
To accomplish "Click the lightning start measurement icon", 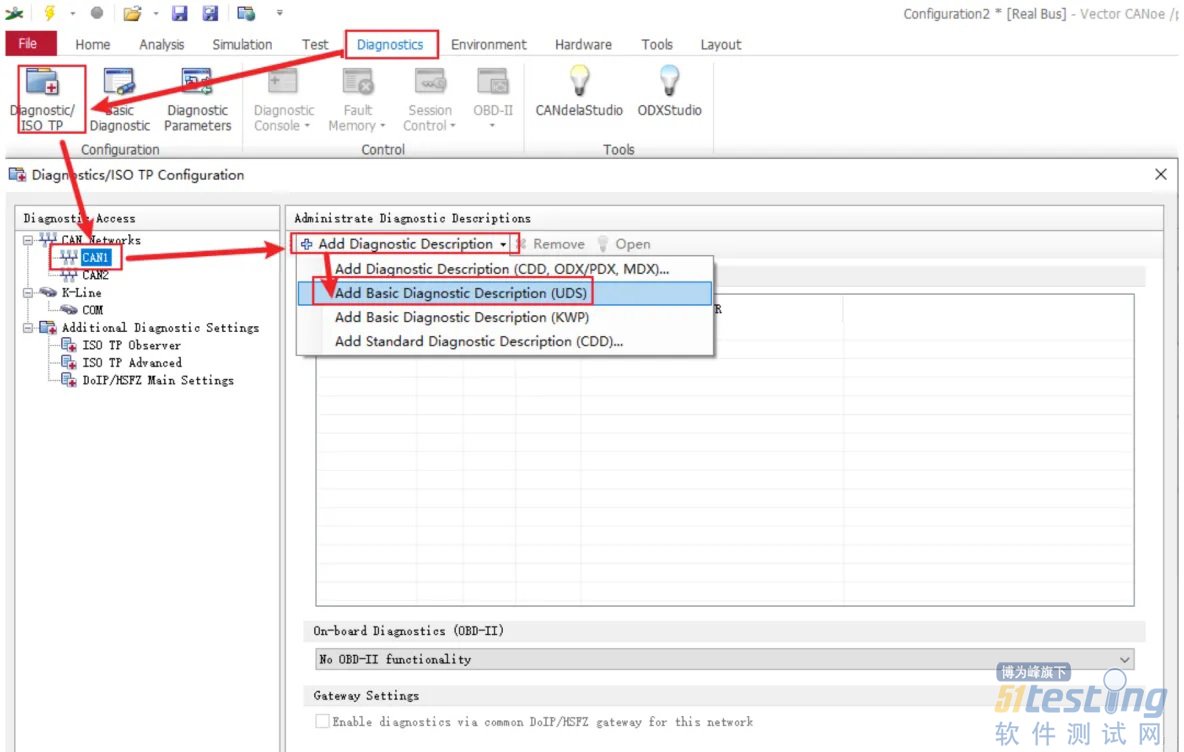I will pos(50,13).
